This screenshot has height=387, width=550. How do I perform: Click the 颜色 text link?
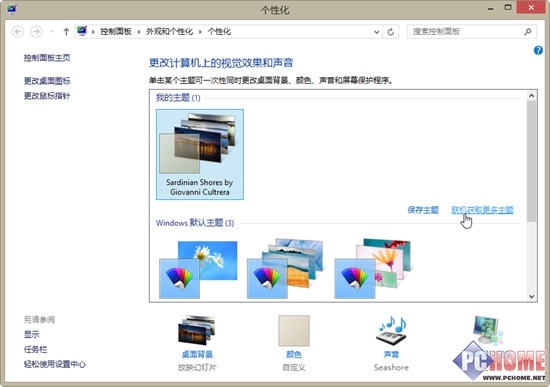tap(294, 354)
